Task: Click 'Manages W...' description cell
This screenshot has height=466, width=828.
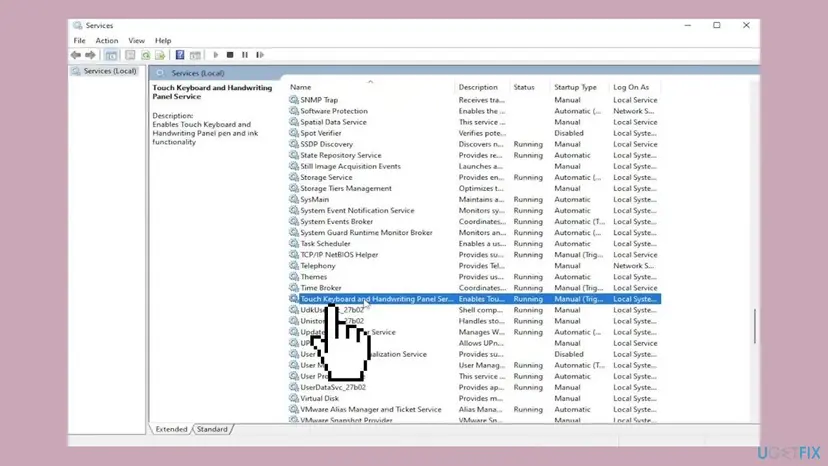Action: (x=482, y=332)
